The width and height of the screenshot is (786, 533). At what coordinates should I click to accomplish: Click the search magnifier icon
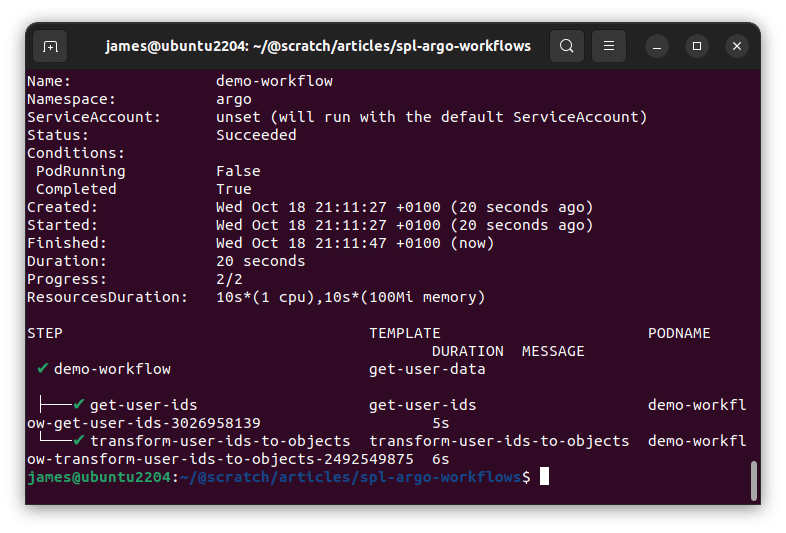point(567,46)
